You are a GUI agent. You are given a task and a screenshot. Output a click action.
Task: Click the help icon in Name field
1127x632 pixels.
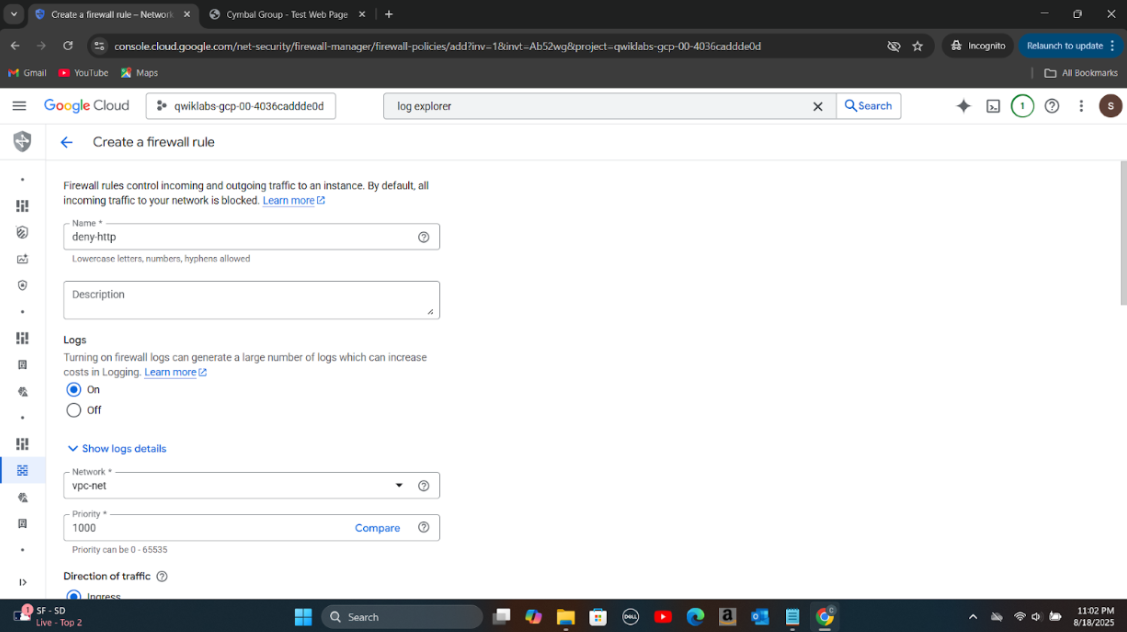[x=423, y=237]
